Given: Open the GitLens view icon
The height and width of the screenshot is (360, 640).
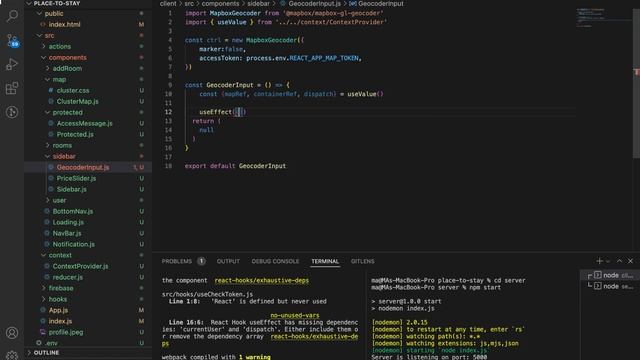Looking at the screenshot, I should pos(12,112).
